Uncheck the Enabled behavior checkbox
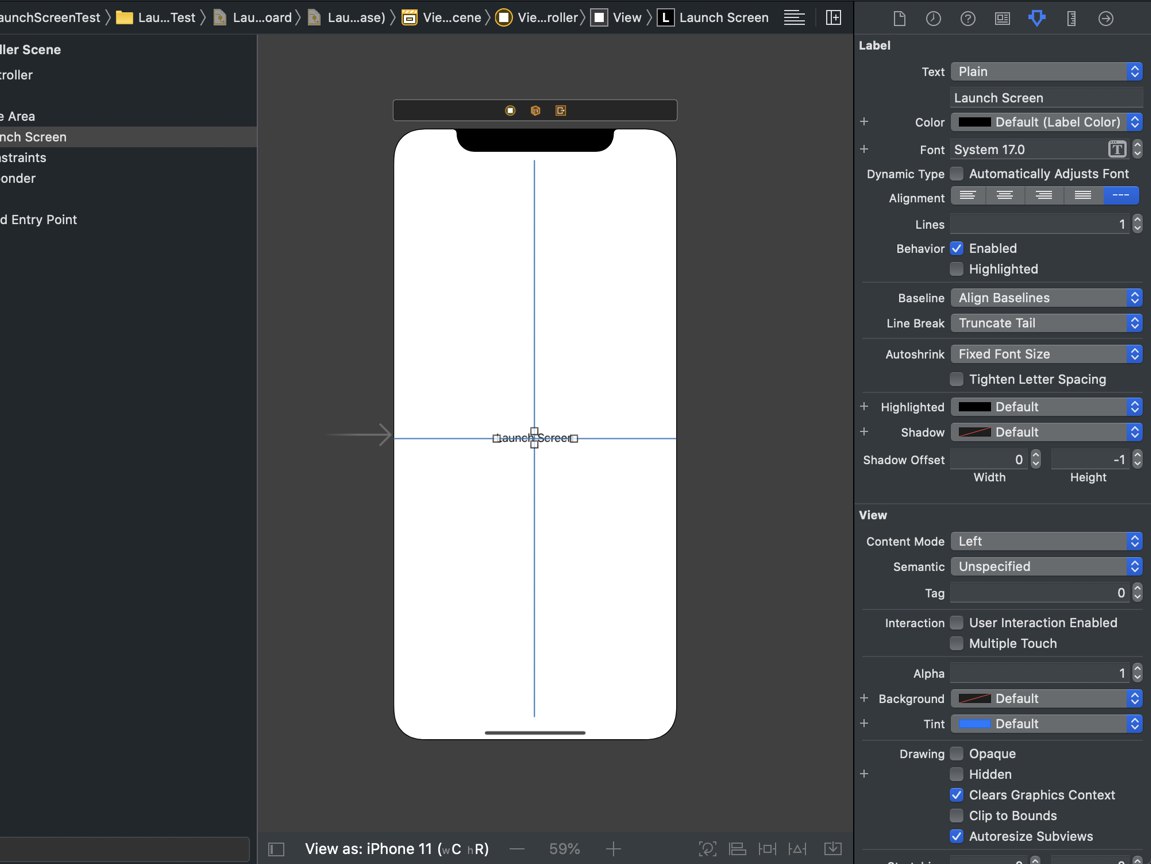This screenshot has height=864, width=1151. 957,248
